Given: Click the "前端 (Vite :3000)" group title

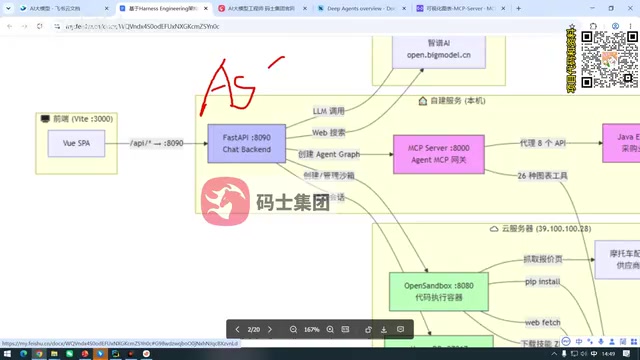Looking at the screenshot, I should click(x=77, y=119).
